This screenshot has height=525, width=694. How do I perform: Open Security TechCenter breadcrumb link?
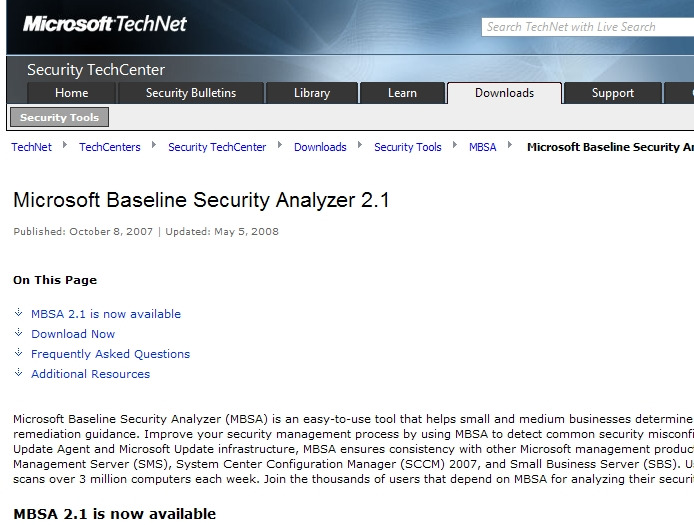(x=217, y=147)
